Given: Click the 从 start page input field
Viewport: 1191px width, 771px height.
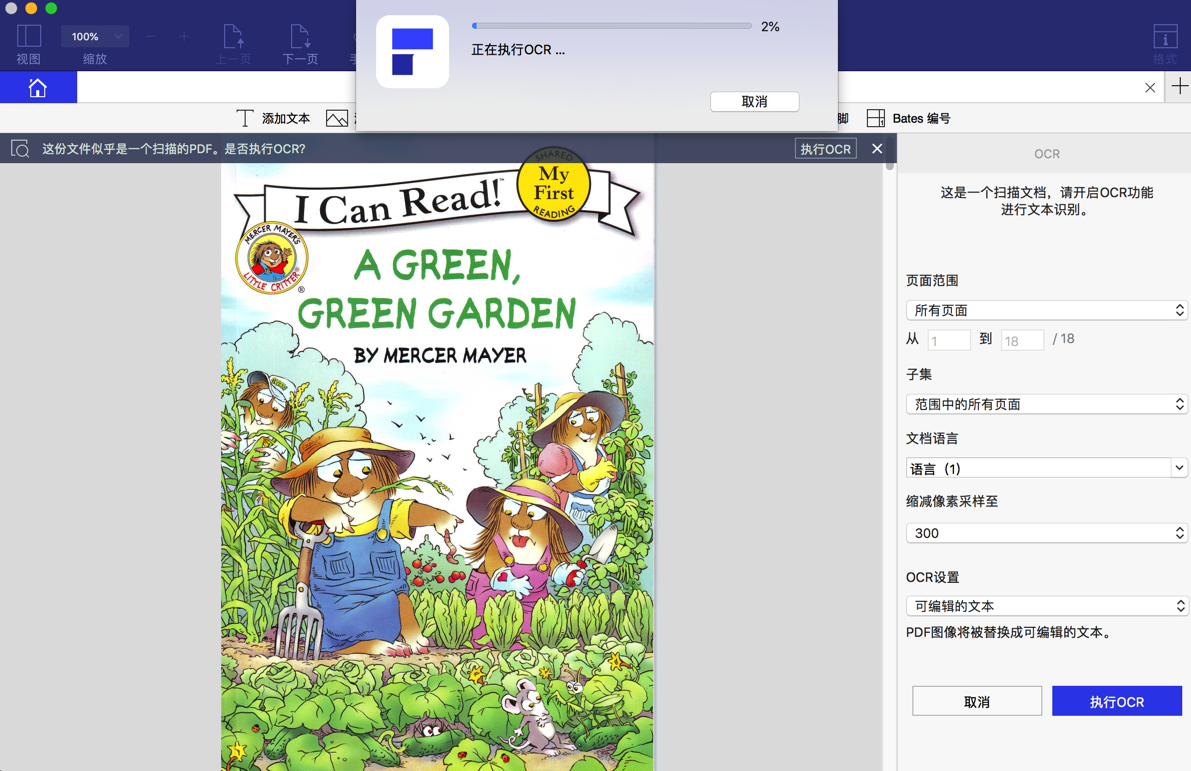Looking at the screenshot, I should tap(949, 340).
